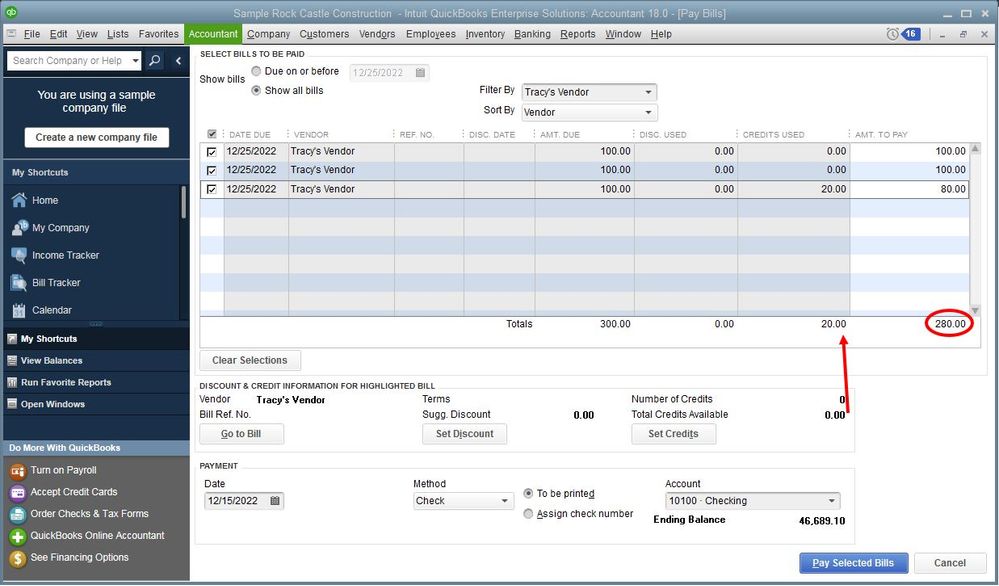
Task: Click the search magnifier icon
Action: (x=154, y=61)
